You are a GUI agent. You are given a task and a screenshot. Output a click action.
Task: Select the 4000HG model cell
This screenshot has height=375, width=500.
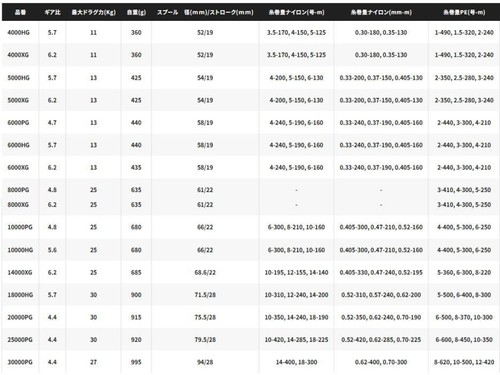point(19,33)
